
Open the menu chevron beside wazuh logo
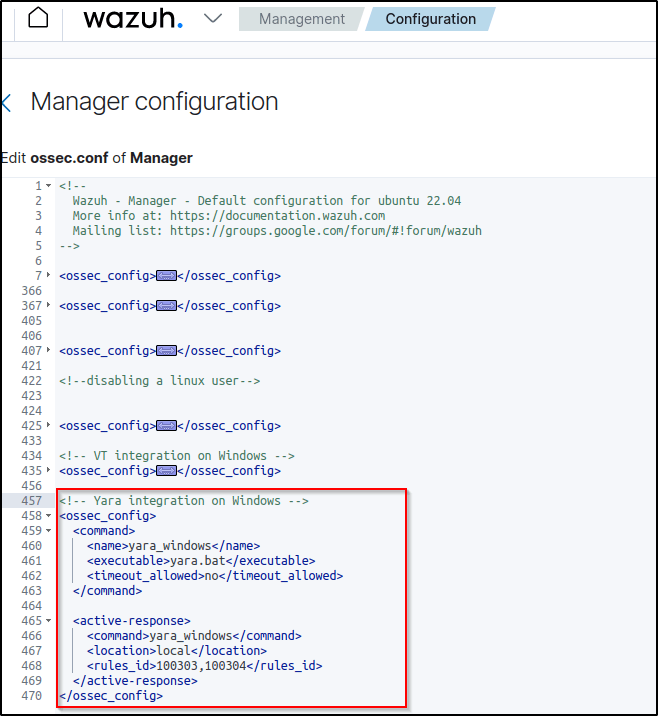click(x=213, y=18)
